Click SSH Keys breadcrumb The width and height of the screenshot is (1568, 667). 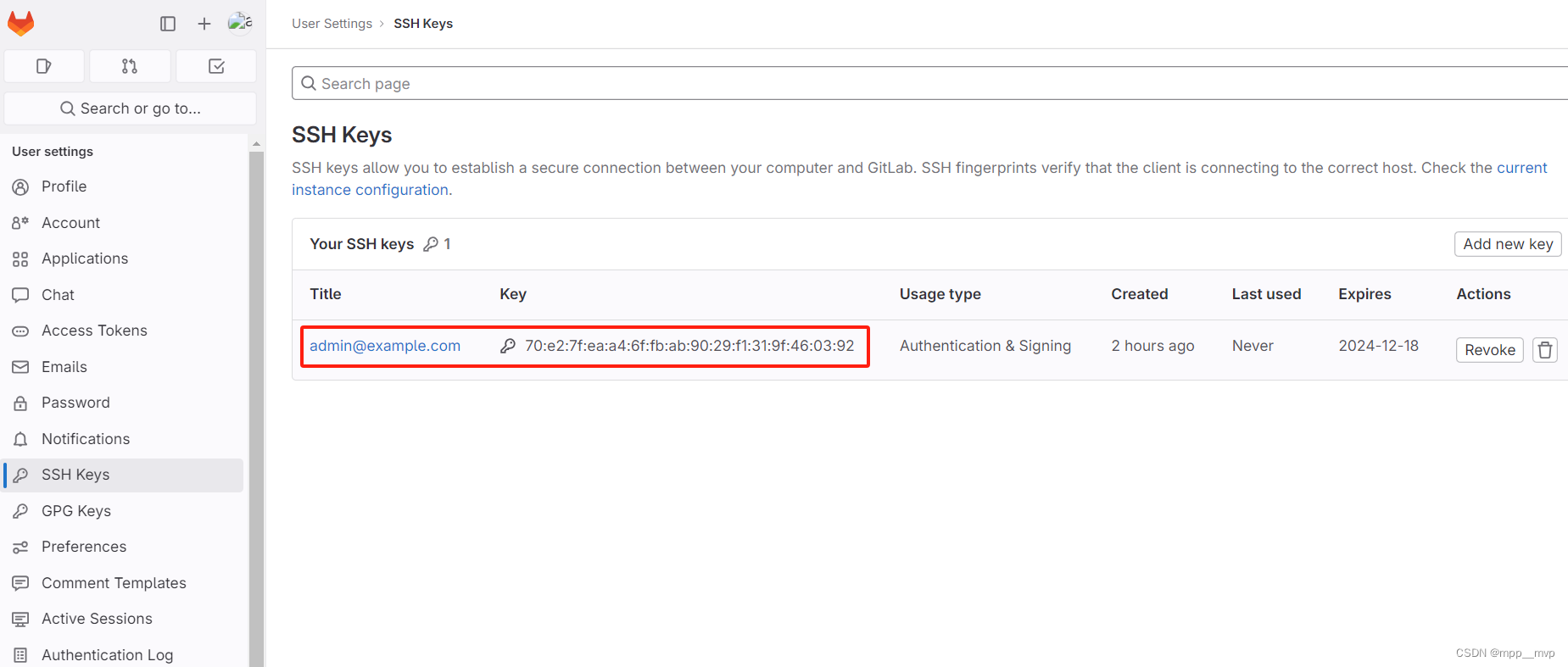point(423,24)
